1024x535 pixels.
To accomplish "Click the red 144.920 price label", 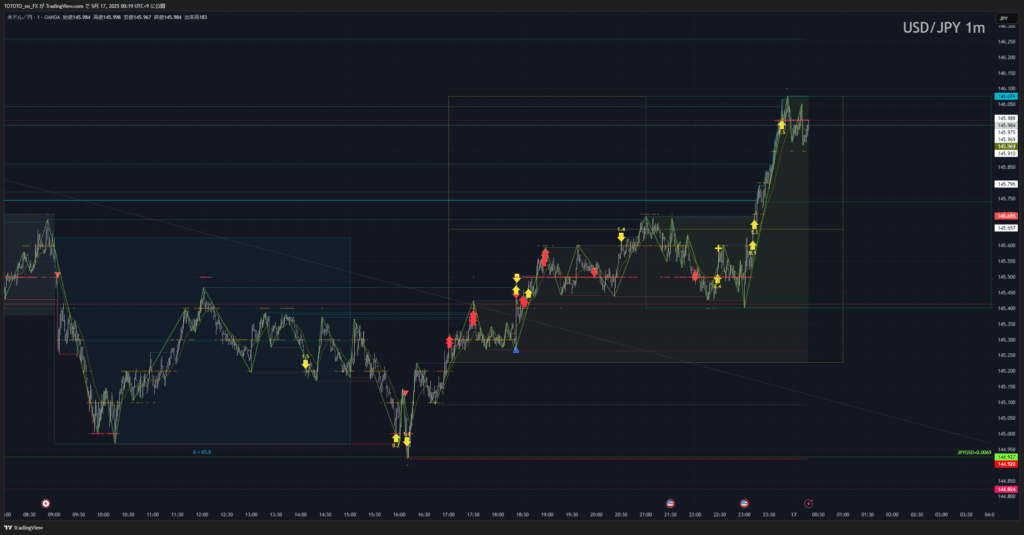I will [1006, 464].
